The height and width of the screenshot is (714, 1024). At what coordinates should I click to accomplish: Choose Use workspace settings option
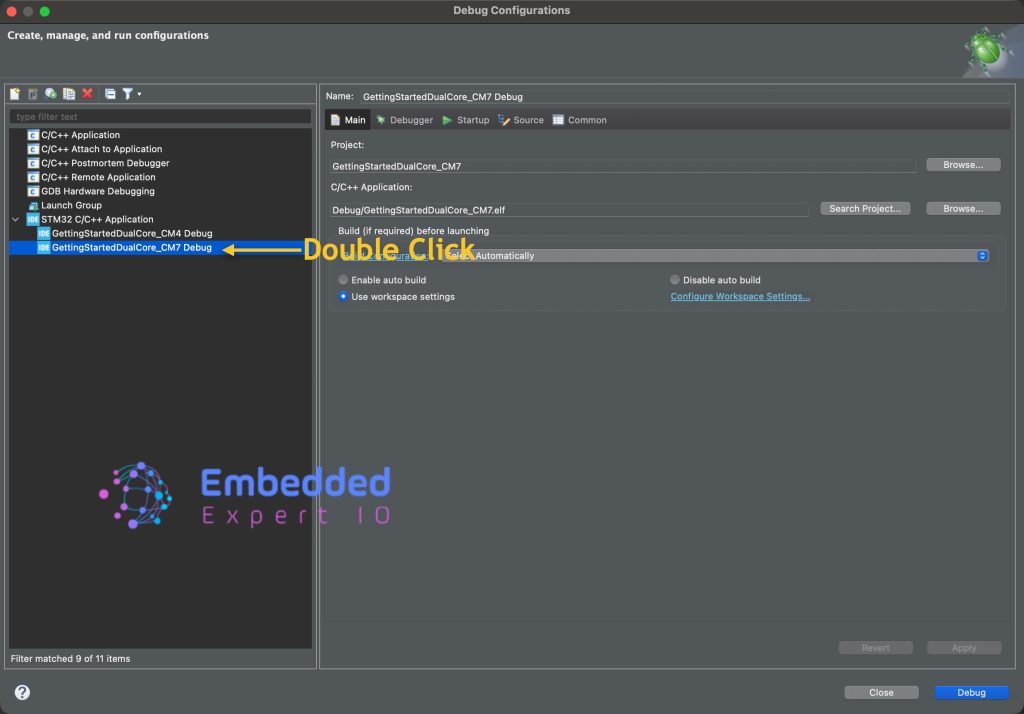(344, 297)
